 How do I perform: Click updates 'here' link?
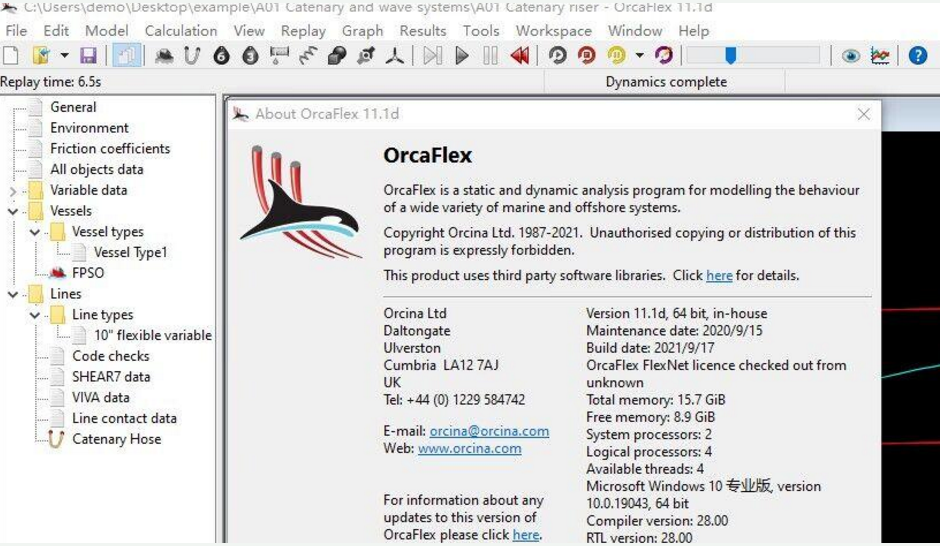pos(526,535)
